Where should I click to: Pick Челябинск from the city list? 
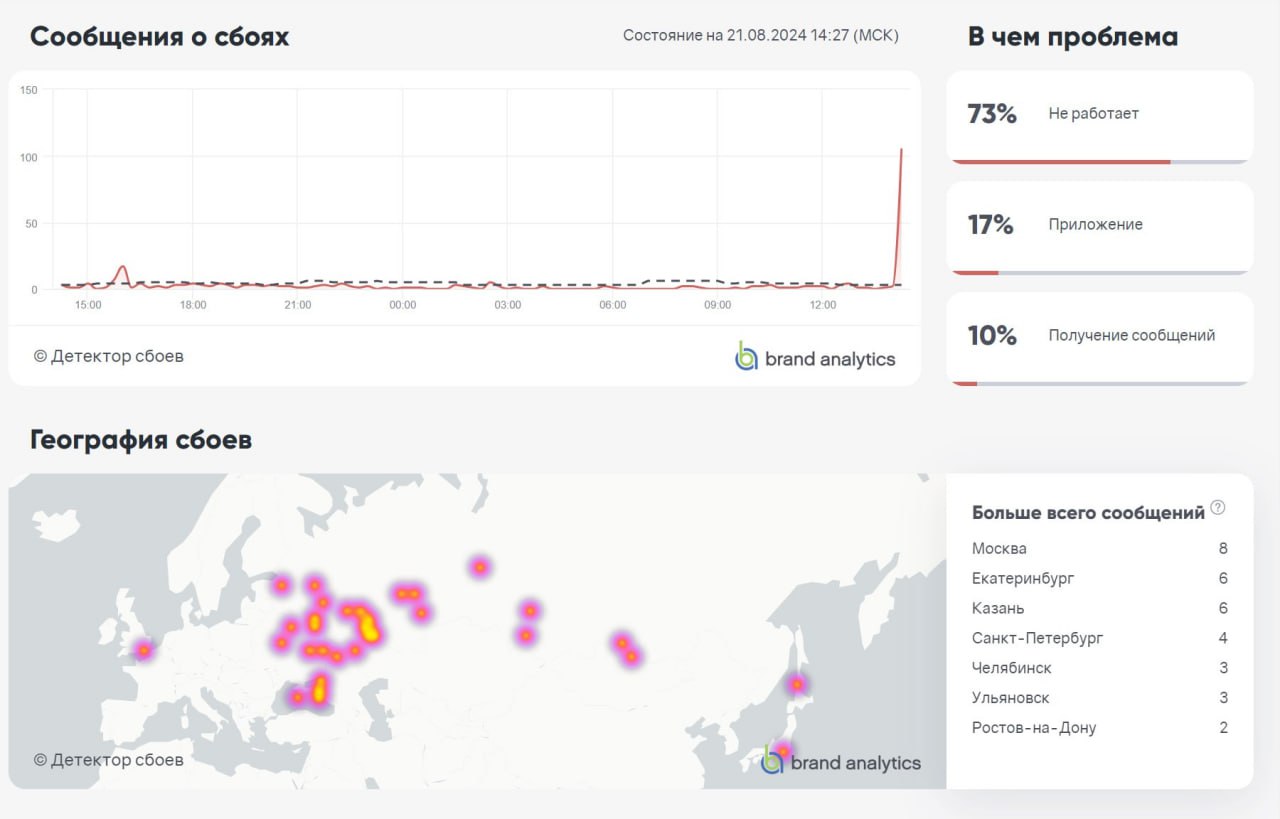tap(1011, 668)
